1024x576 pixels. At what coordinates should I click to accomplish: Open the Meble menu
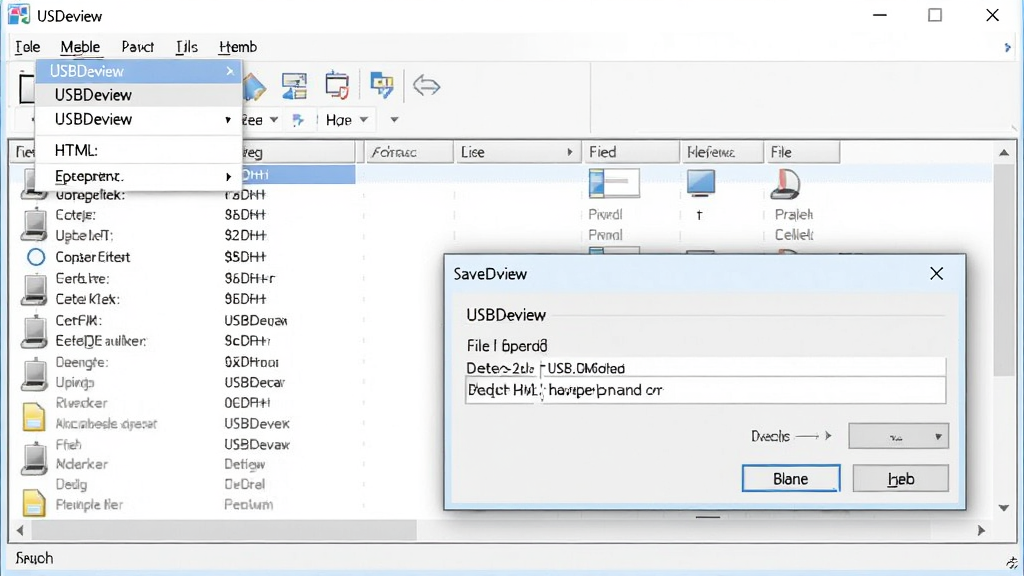click(x=80, y=47)
